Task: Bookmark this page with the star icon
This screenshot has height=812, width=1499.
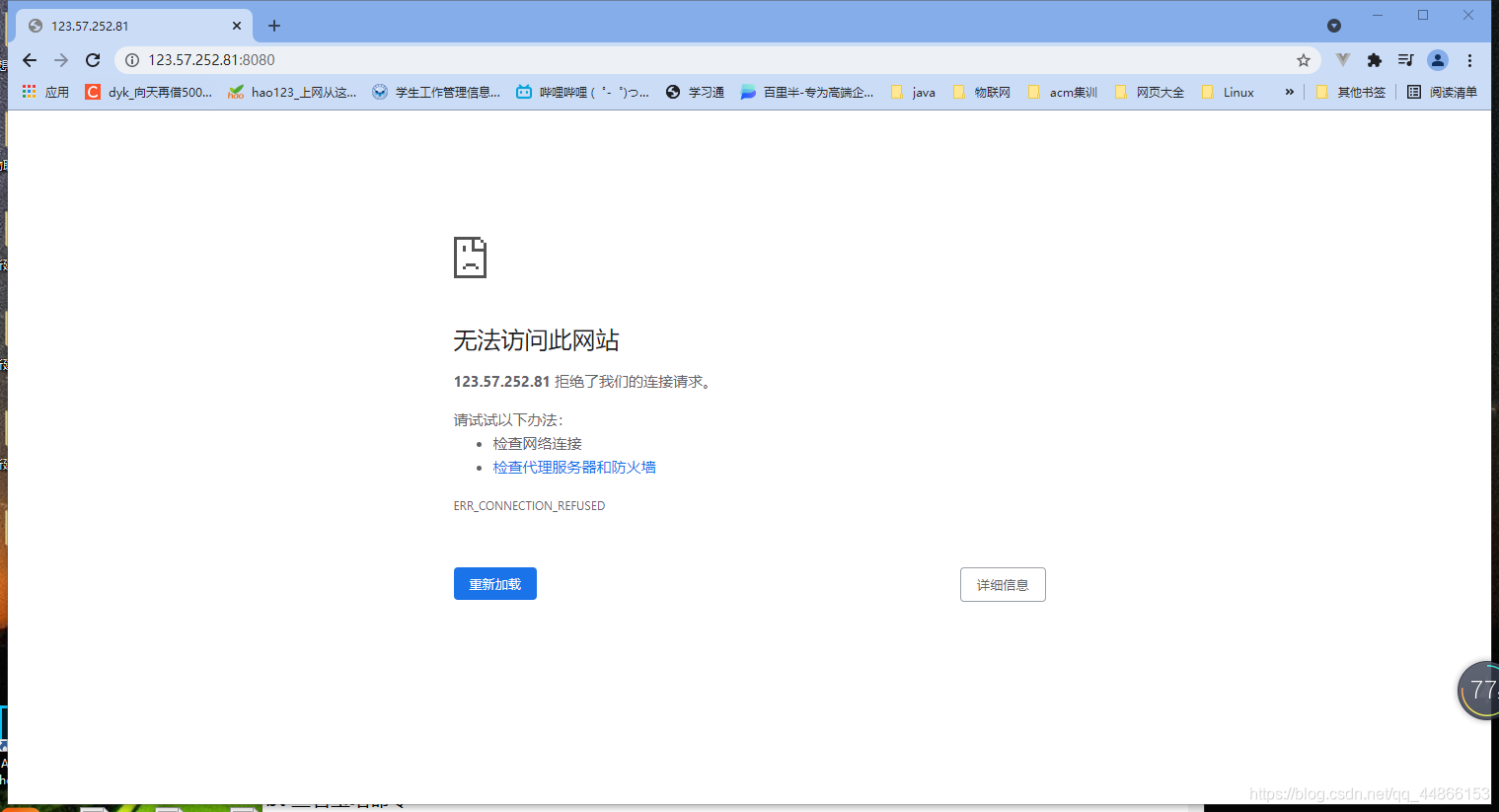Action: pos(1304,60)
